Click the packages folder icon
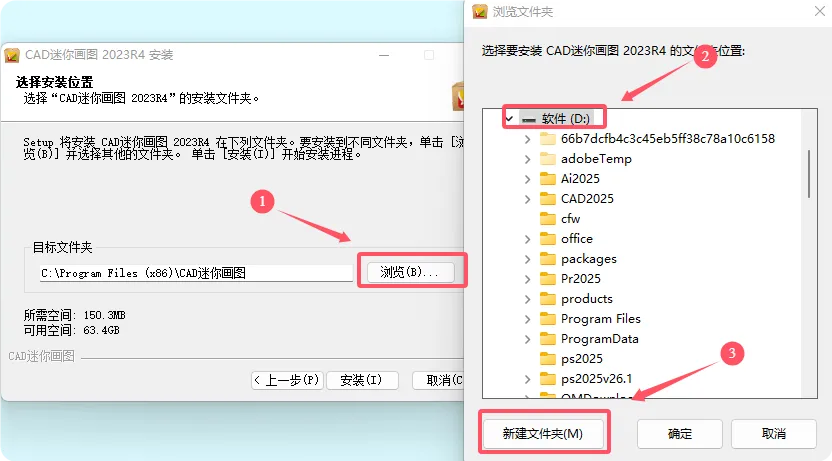The image size is (832, 461). 548,259
